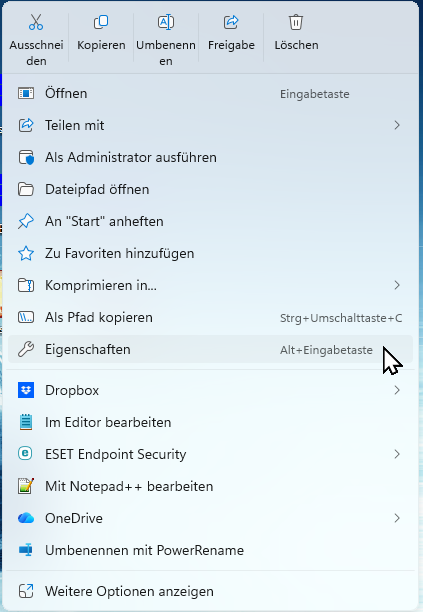Choose Zu Favoriten hinzufügen

pyautogui.click(x=210, y=253)
